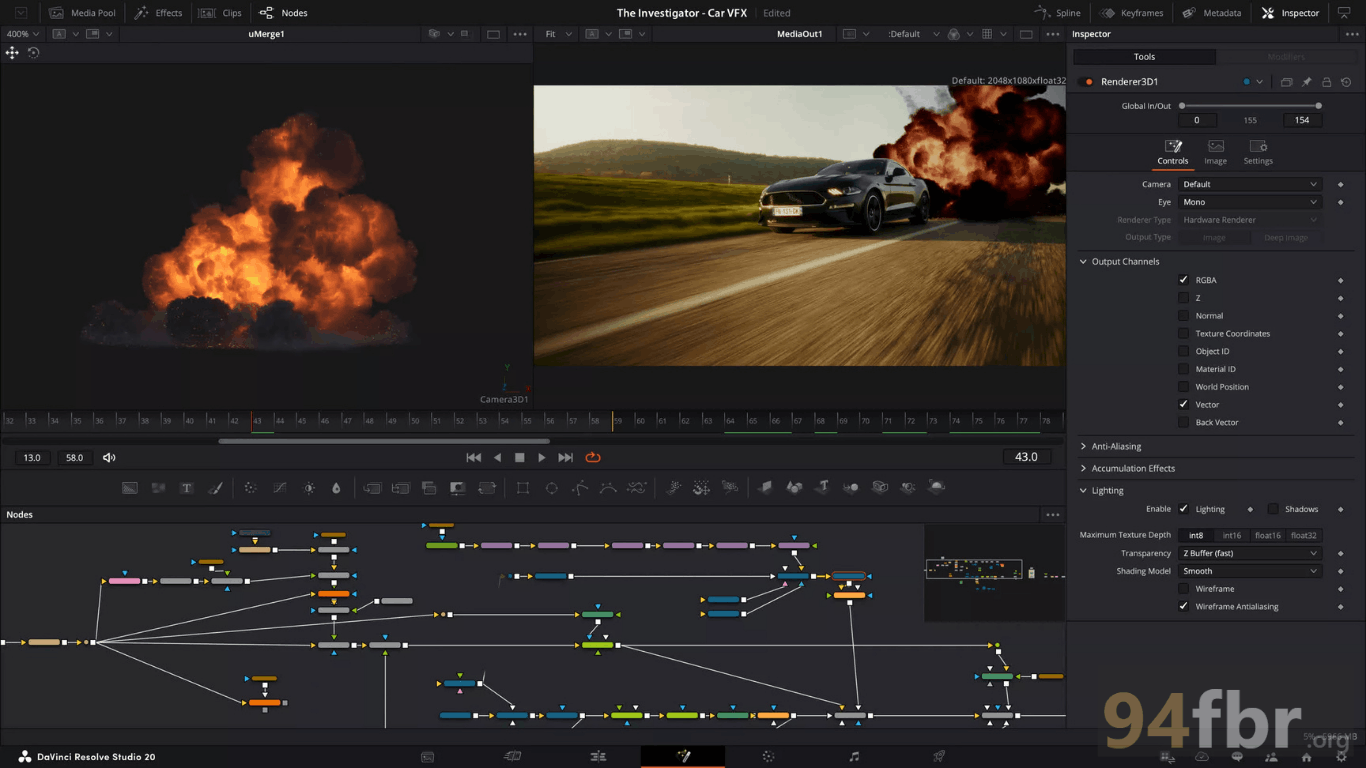Toggle Wireframe Antialiasing checkbox

click(1184, 606)
